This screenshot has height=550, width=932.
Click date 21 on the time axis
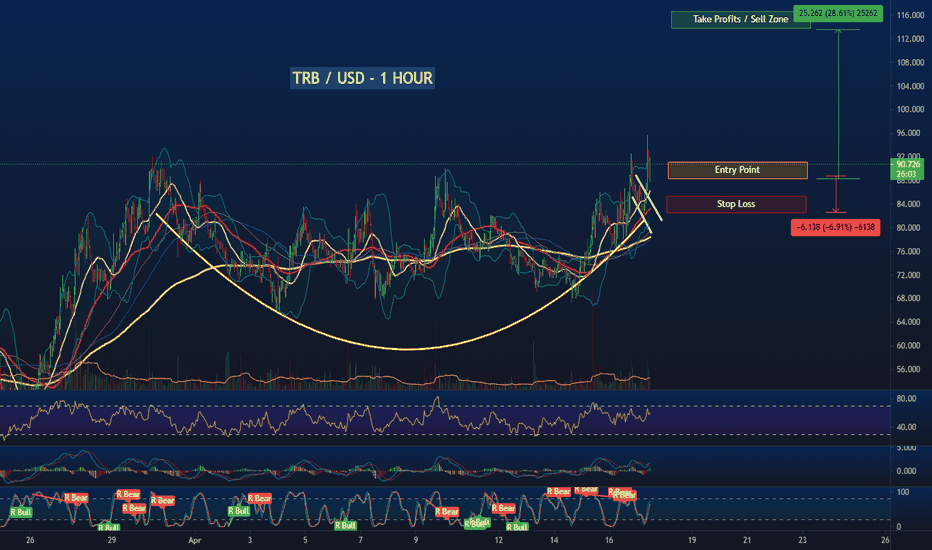click(x=747, y=540)
